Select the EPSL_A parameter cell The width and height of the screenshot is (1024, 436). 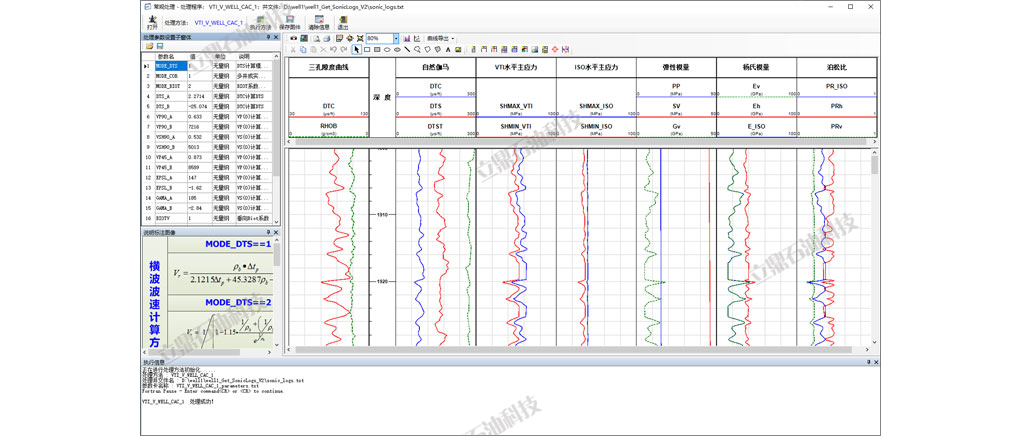(170, 177)
